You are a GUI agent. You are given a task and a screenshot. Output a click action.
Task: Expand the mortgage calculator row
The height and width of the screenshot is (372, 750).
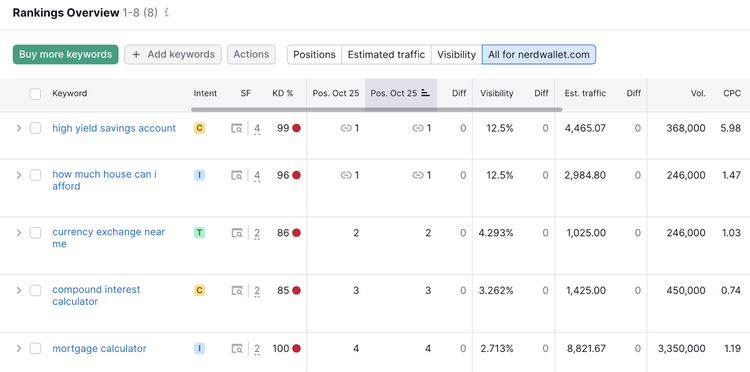(x=19, y=349)
